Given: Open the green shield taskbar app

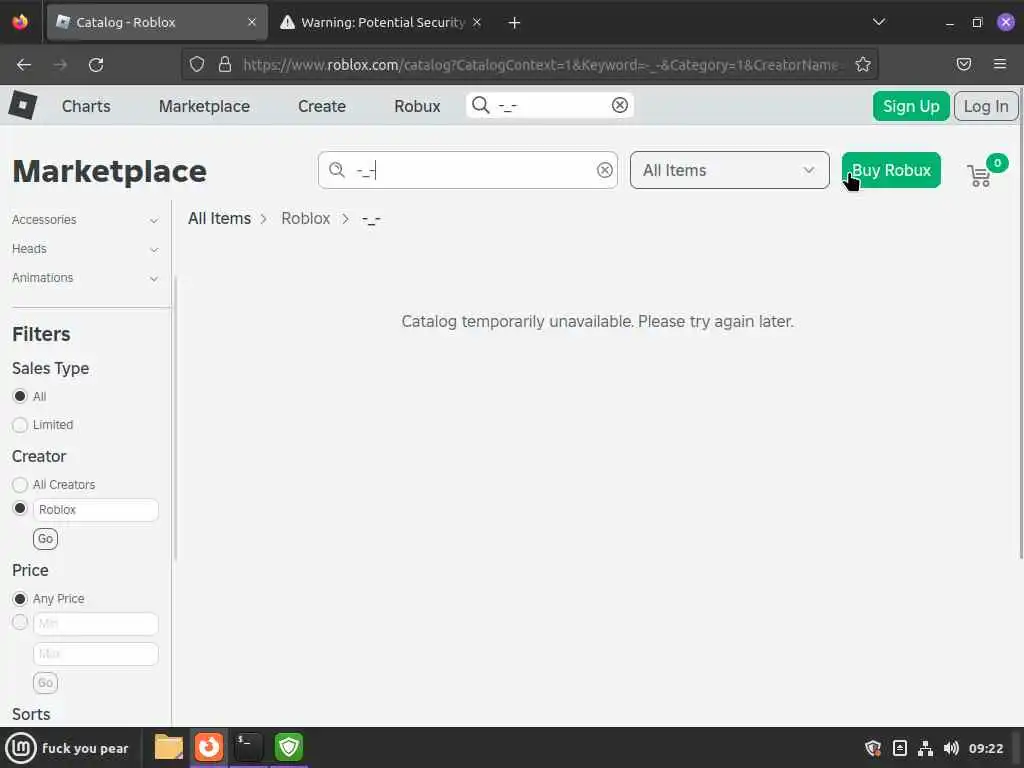Looking at the screenshot, I should [x=289, y=747].
